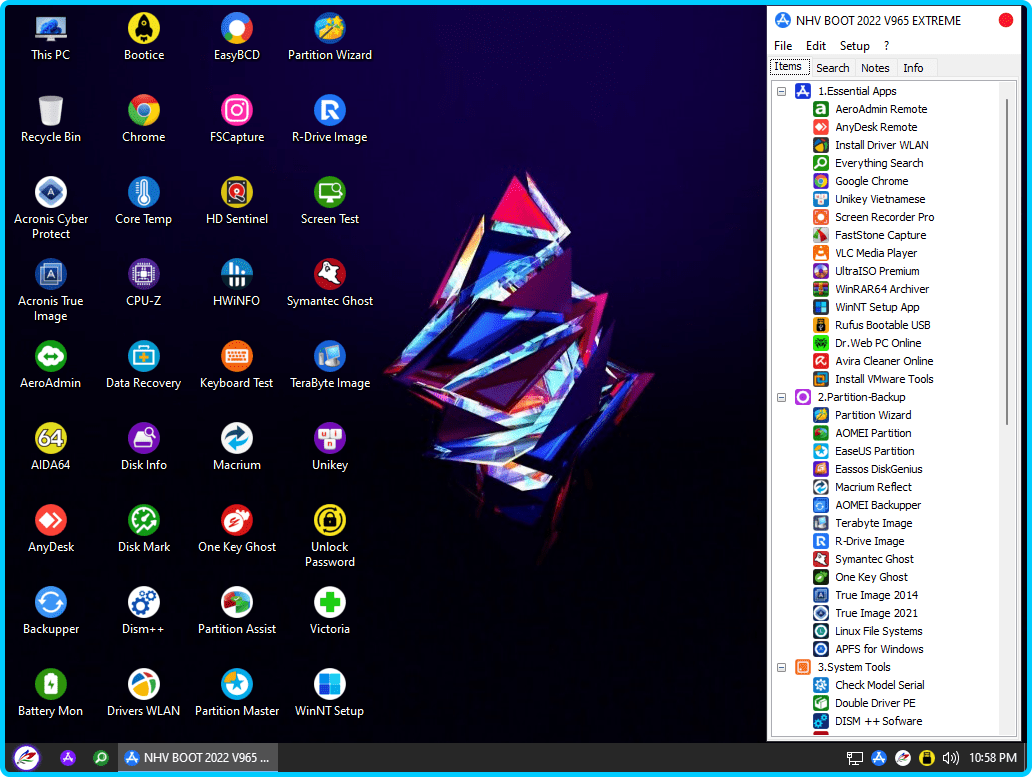Screen dimensions: 1032x777
Task: Launch CPU-Z from the desktop
Action: coord(144,275)
